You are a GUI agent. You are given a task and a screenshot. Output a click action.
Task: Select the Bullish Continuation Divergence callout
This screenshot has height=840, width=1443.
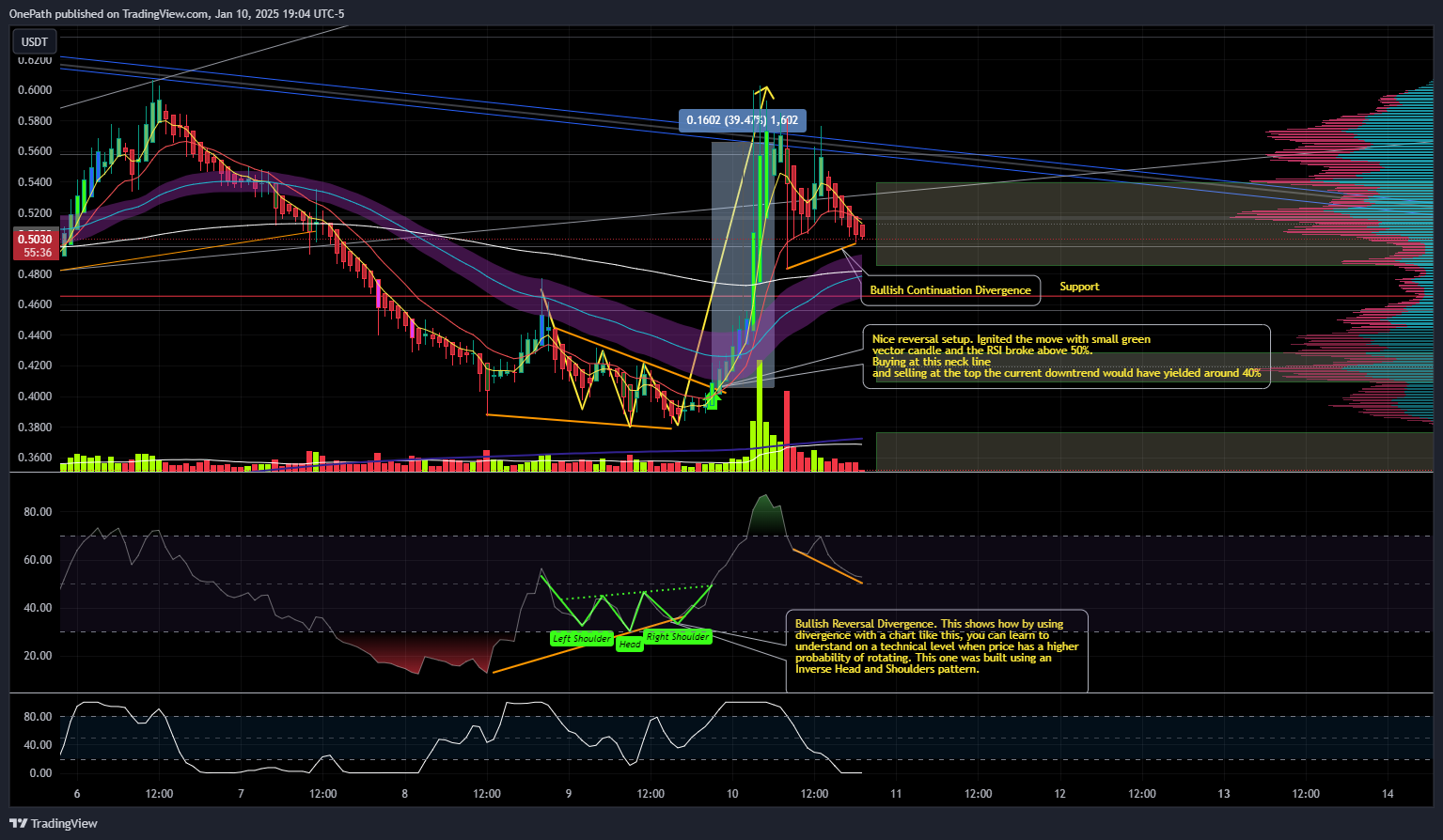pos(950,290)
